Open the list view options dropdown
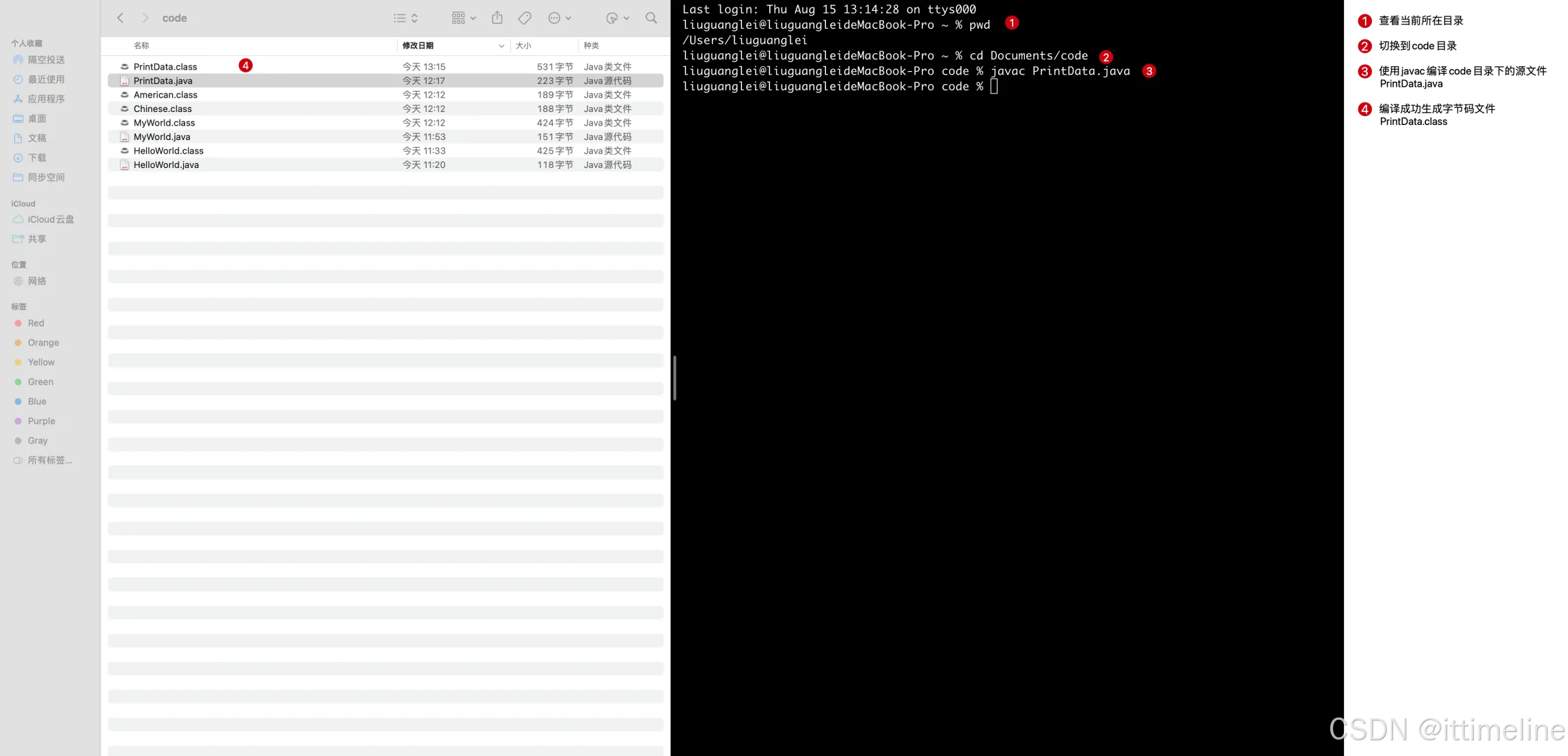Viewport: 1568px width, 756px height. [406, 18]
